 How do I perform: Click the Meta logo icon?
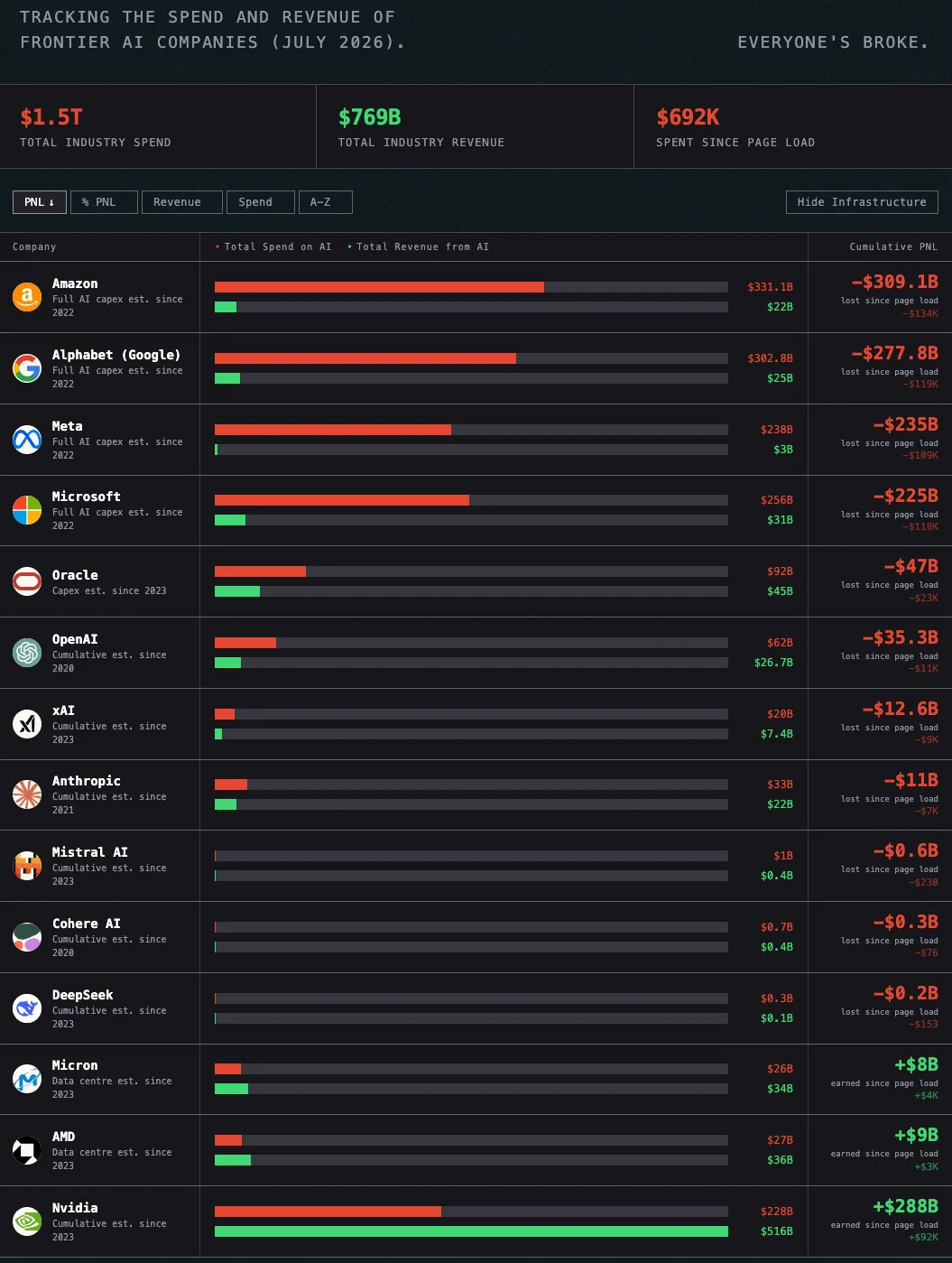coord(27,440)
